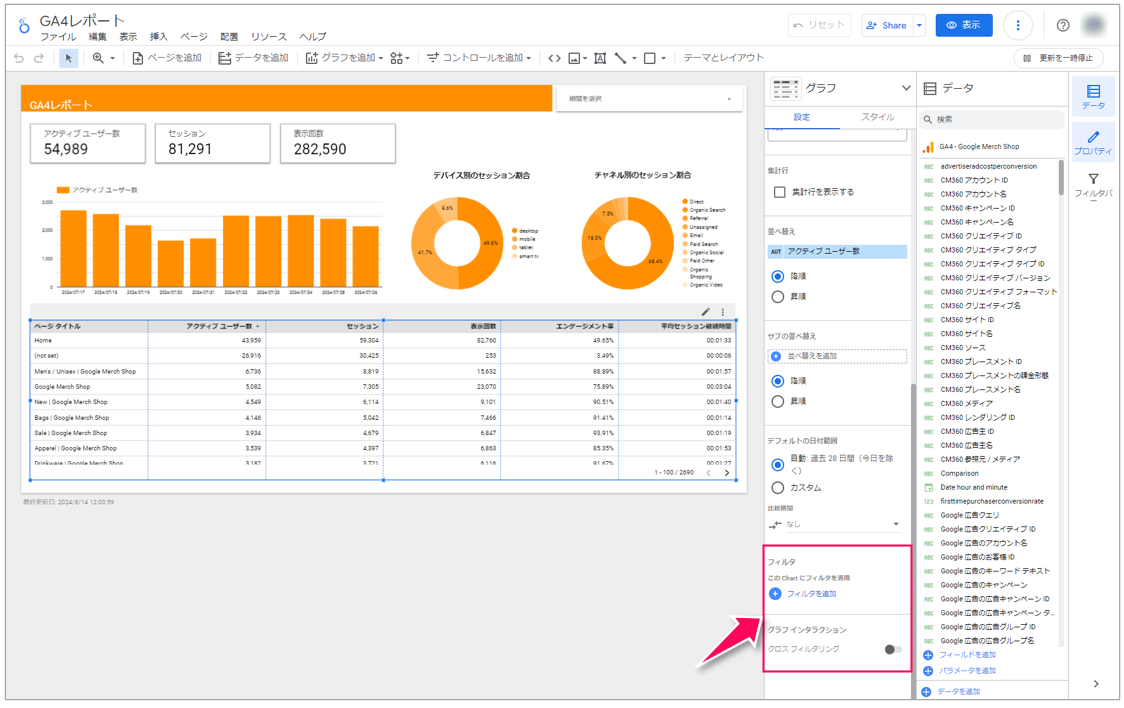The width and height of the screenshot is (1124, 708).
Task: Open テーマとレイアウト settings
Action: click(723, 58)
